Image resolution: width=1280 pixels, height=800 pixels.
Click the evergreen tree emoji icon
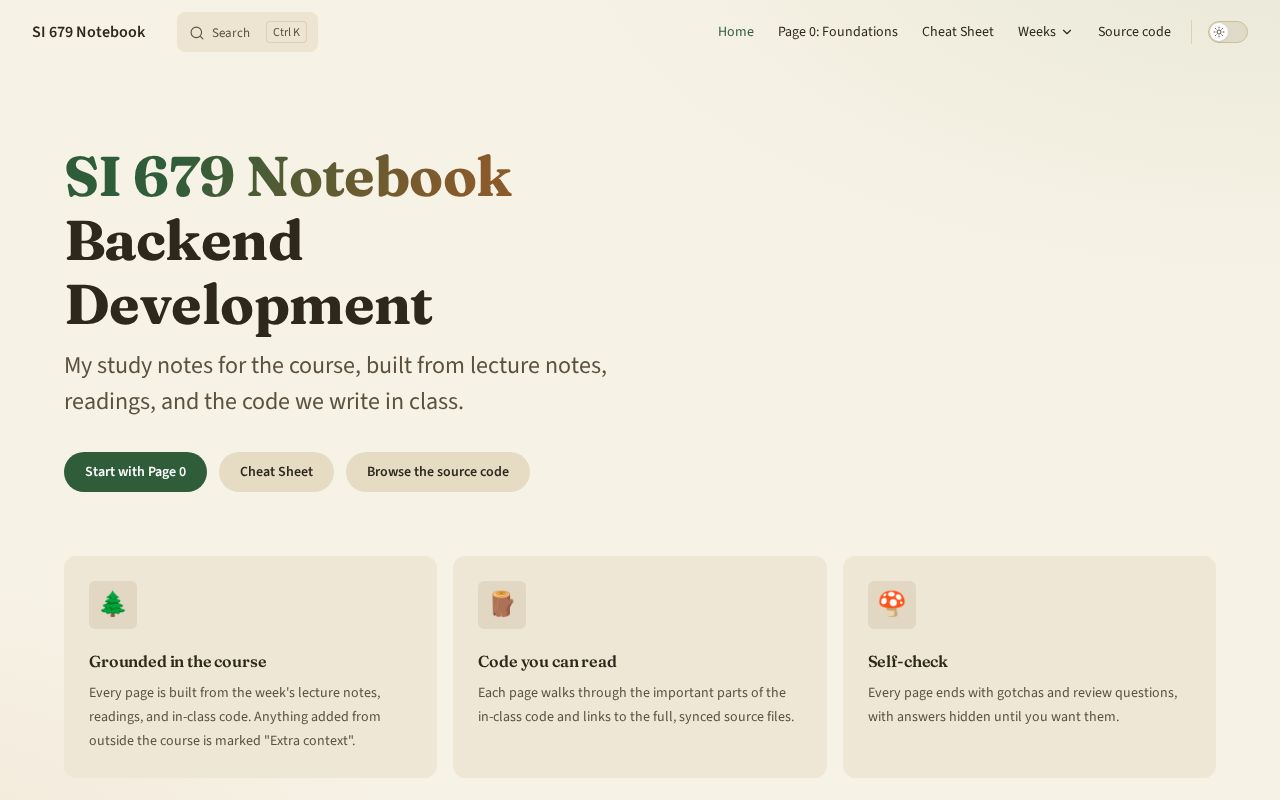pyautogui.click(x=113, y=605)
